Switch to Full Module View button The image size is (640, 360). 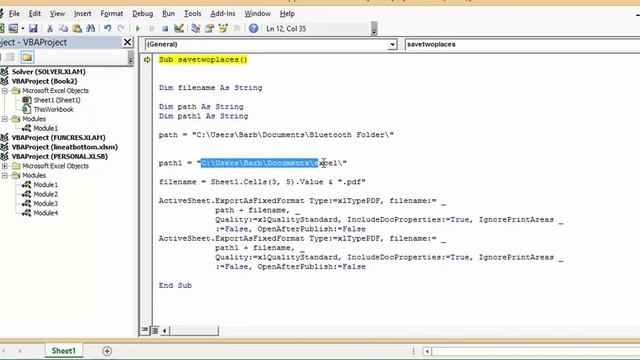(155, 330)
